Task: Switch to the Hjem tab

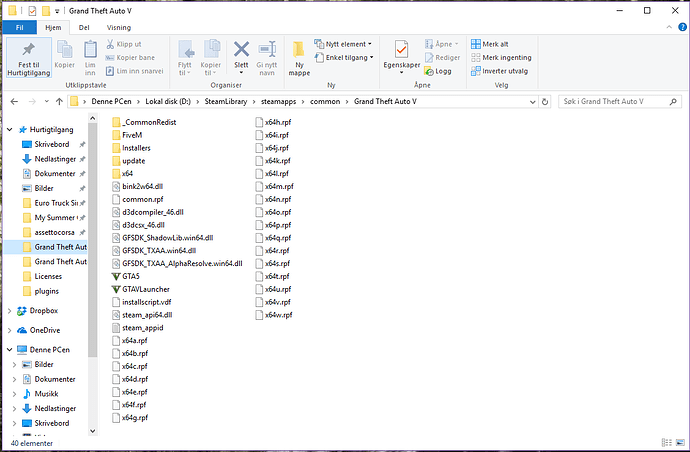Action: coord(53,27)
